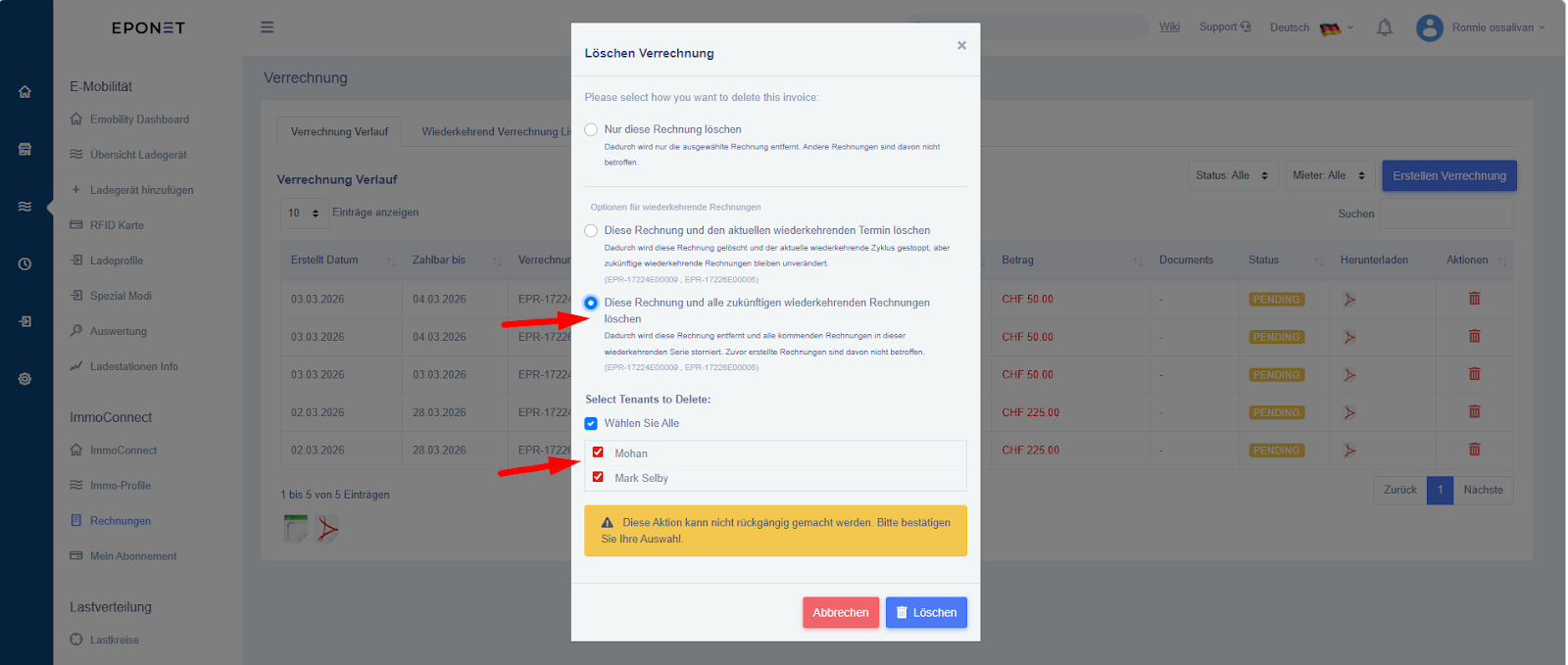
Task: Click the hamburger menu icon
Action: click(x=267, y=27)
